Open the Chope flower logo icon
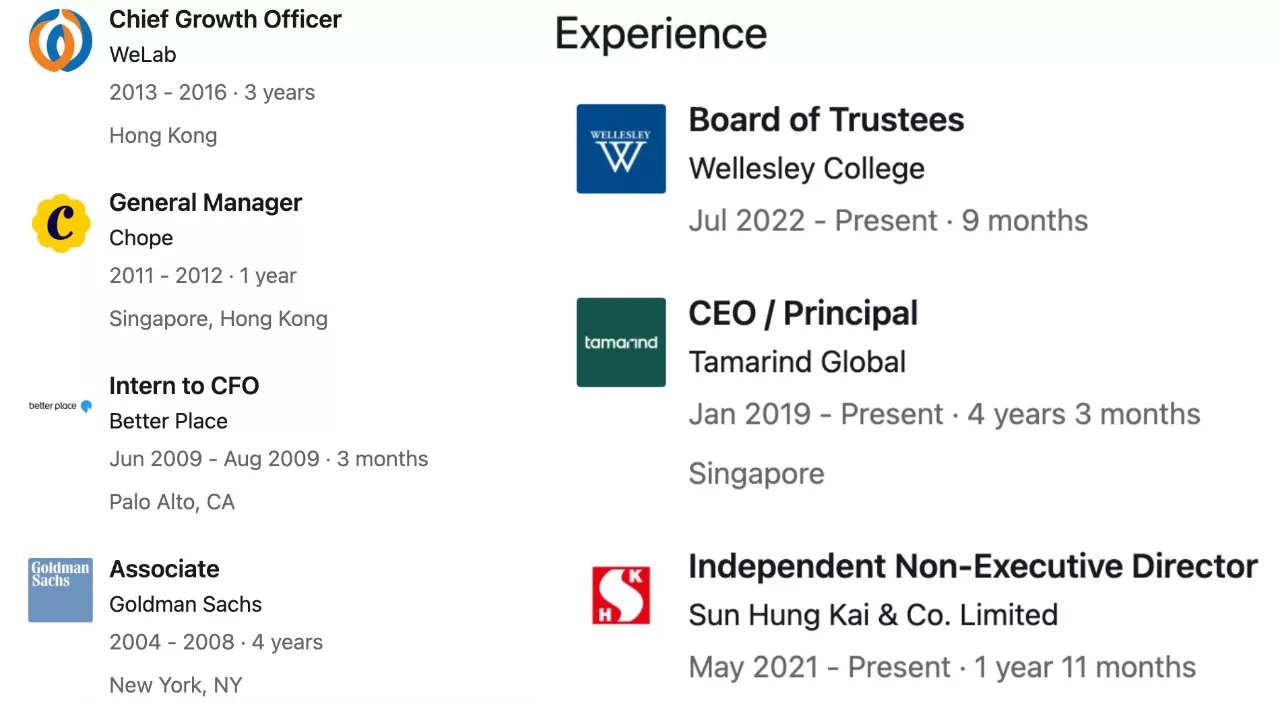Screen dimensions: 1280x703 61,223
